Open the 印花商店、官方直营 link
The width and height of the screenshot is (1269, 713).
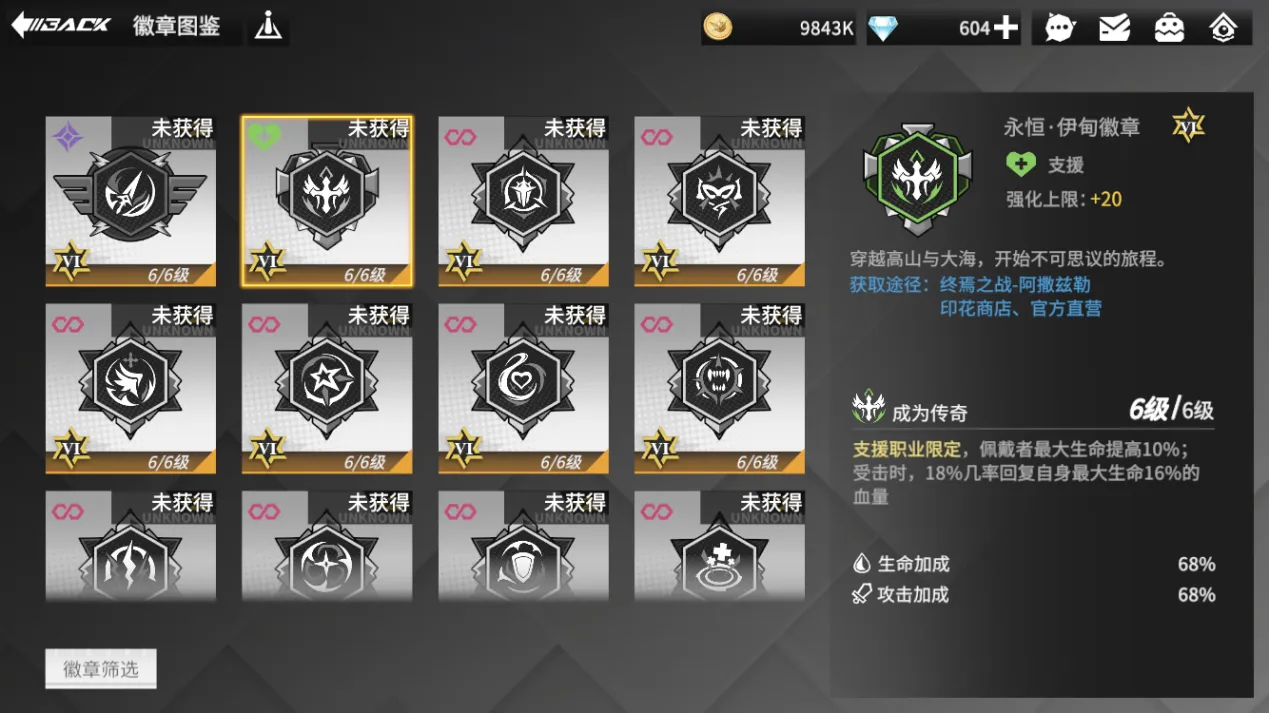[x=1021, y=308]
